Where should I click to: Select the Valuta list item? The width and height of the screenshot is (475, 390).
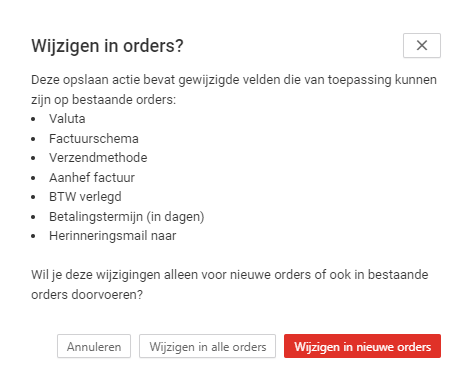tap(67, 119)
